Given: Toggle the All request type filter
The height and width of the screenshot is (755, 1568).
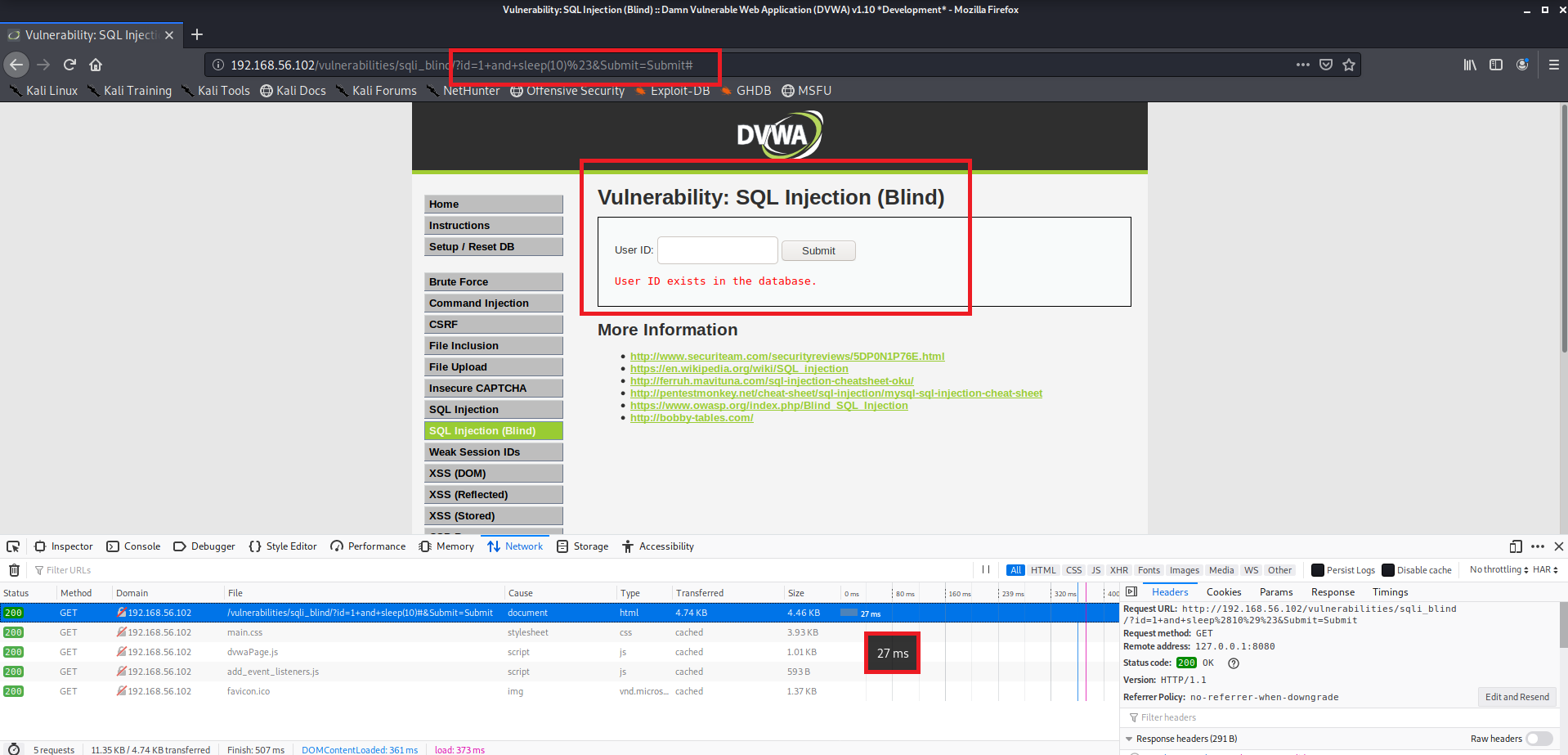Looking at the screenshot, I should [1015, 570].
